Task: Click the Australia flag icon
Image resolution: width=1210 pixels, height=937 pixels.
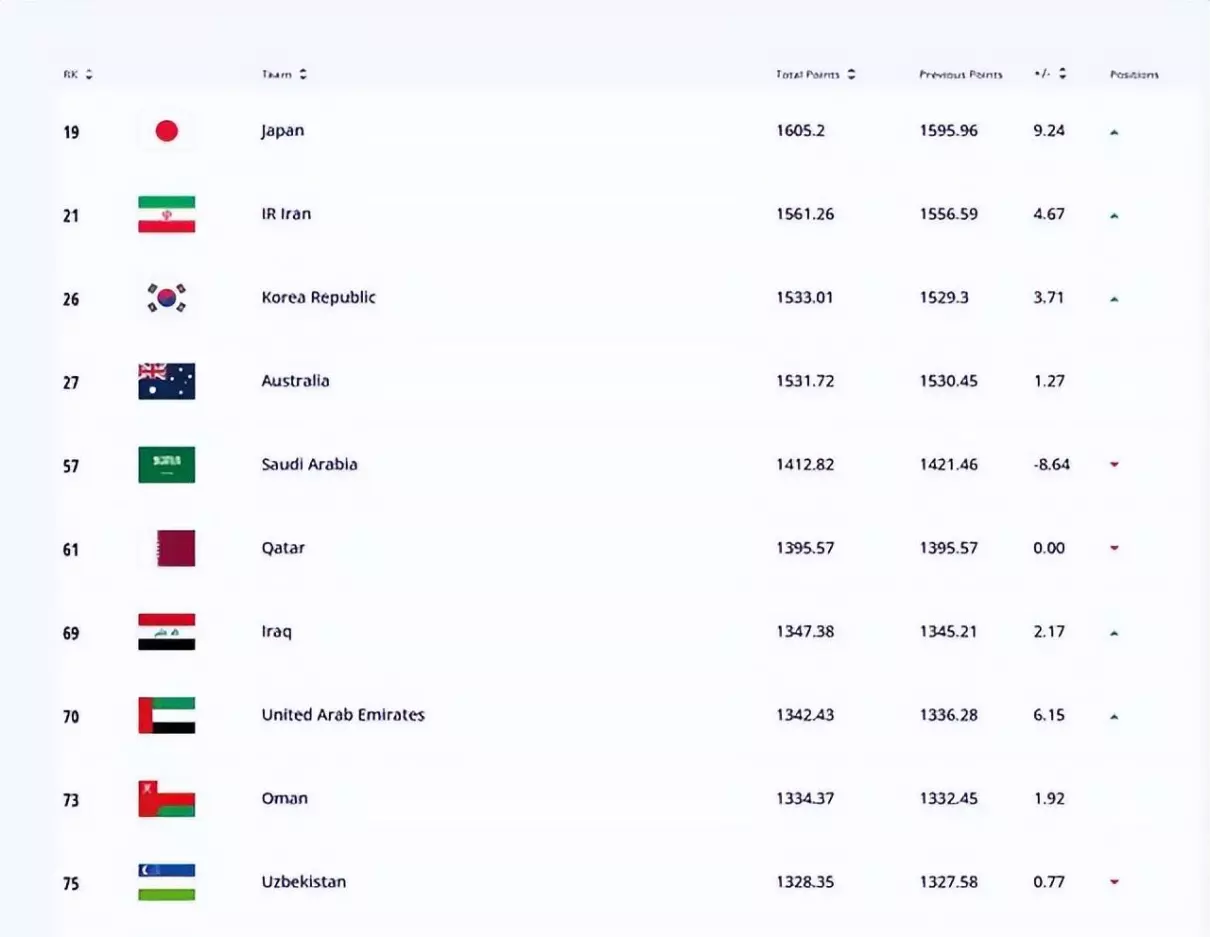Action: point(166,381)
